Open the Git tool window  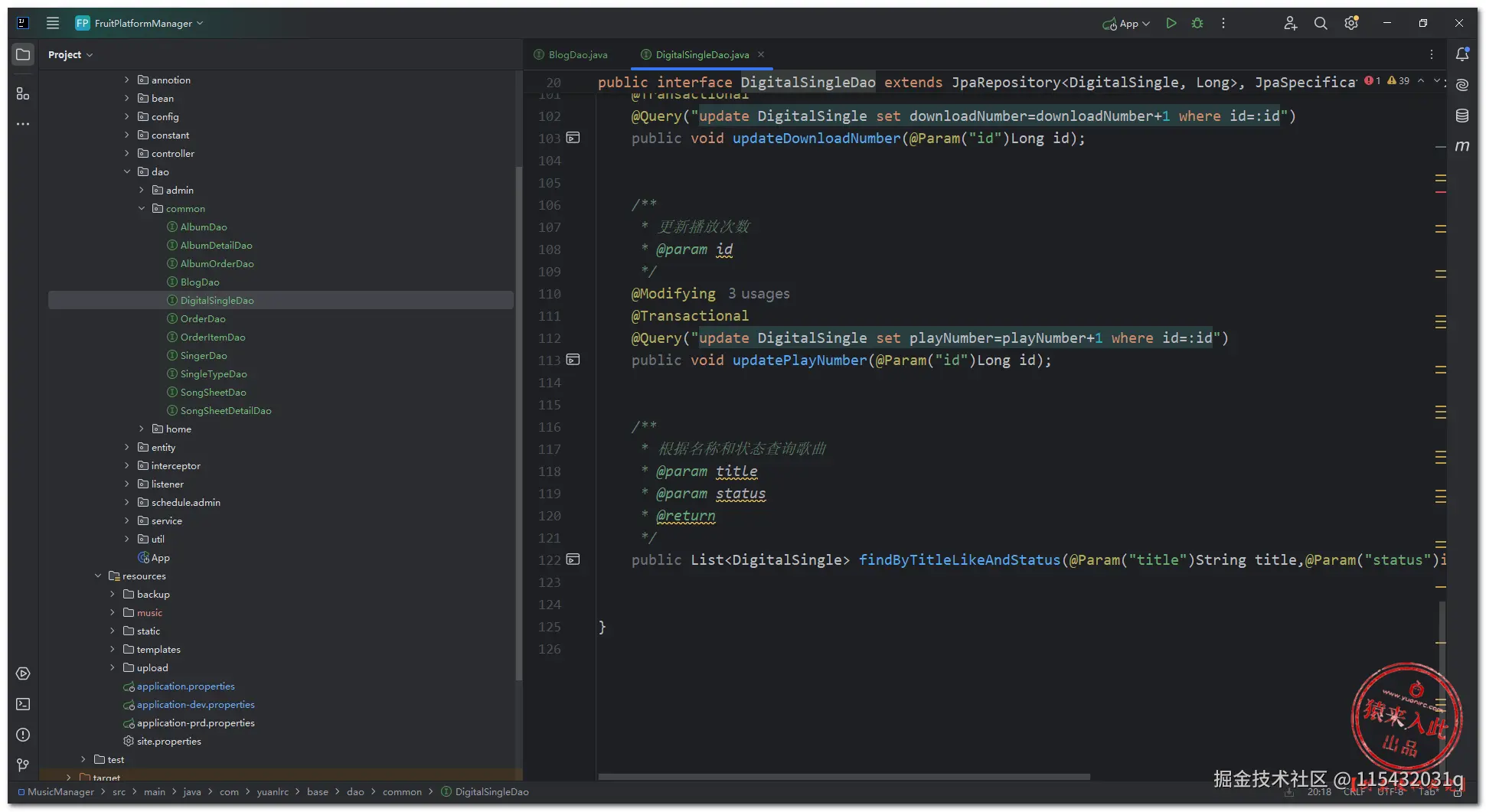pyautogui.click(x=23, y=765)
